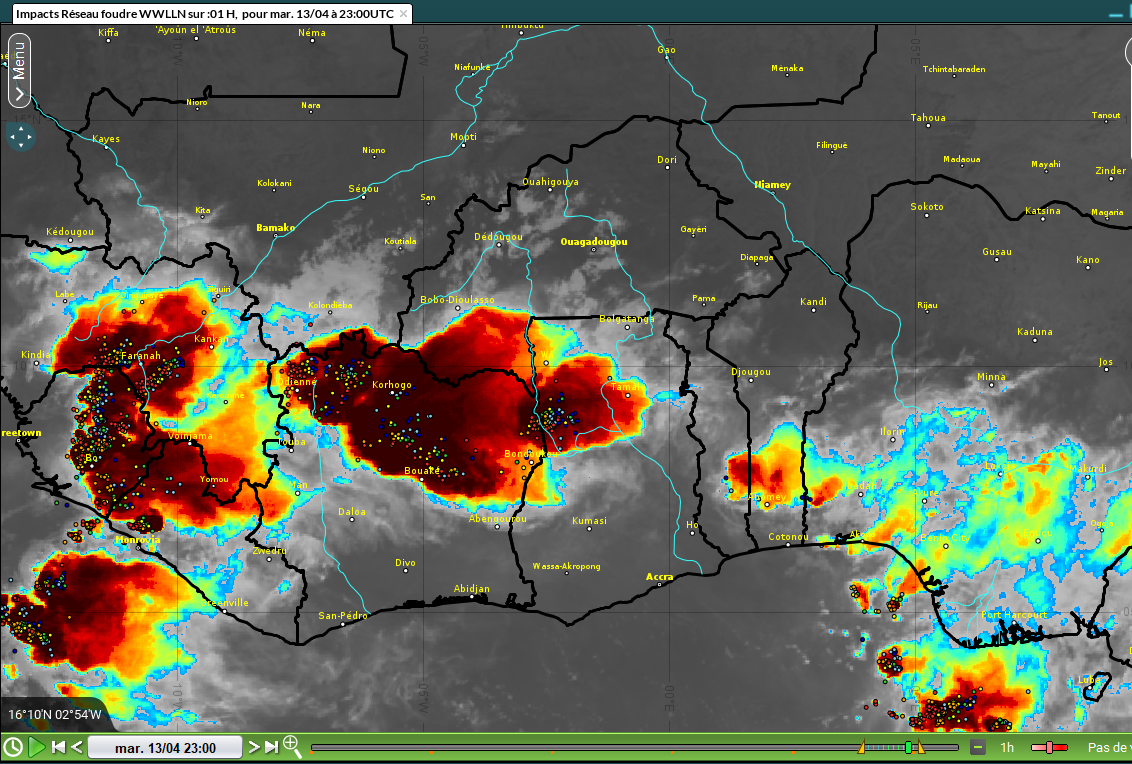The height and width of the screenshot is (764, 1132).
Task: Start the animation with the green play button
Action: pos(37,747)
